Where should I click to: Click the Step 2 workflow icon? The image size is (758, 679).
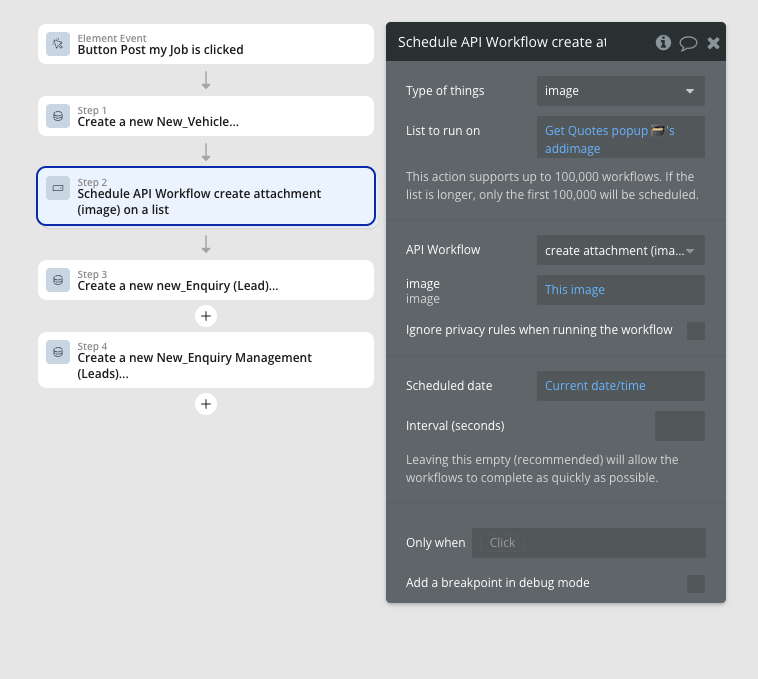(58, 188)
